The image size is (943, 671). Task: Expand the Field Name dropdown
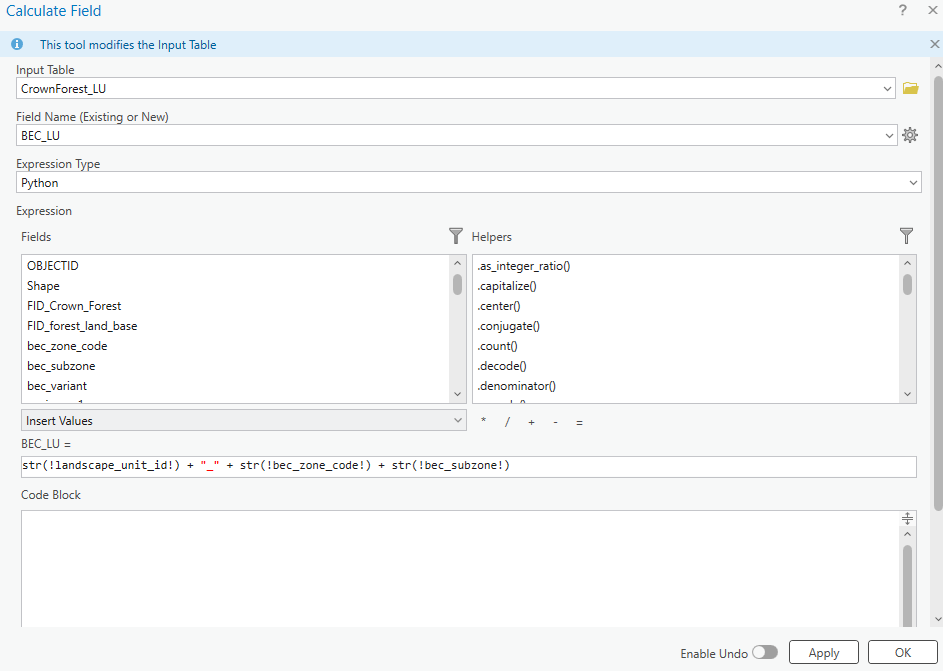(890, 135)
